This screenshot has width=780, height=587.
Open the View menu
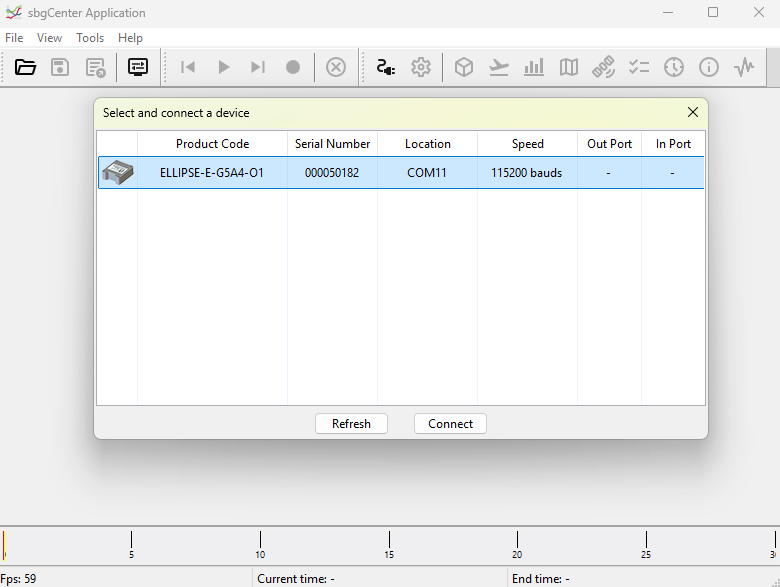(x=49, y=38)
